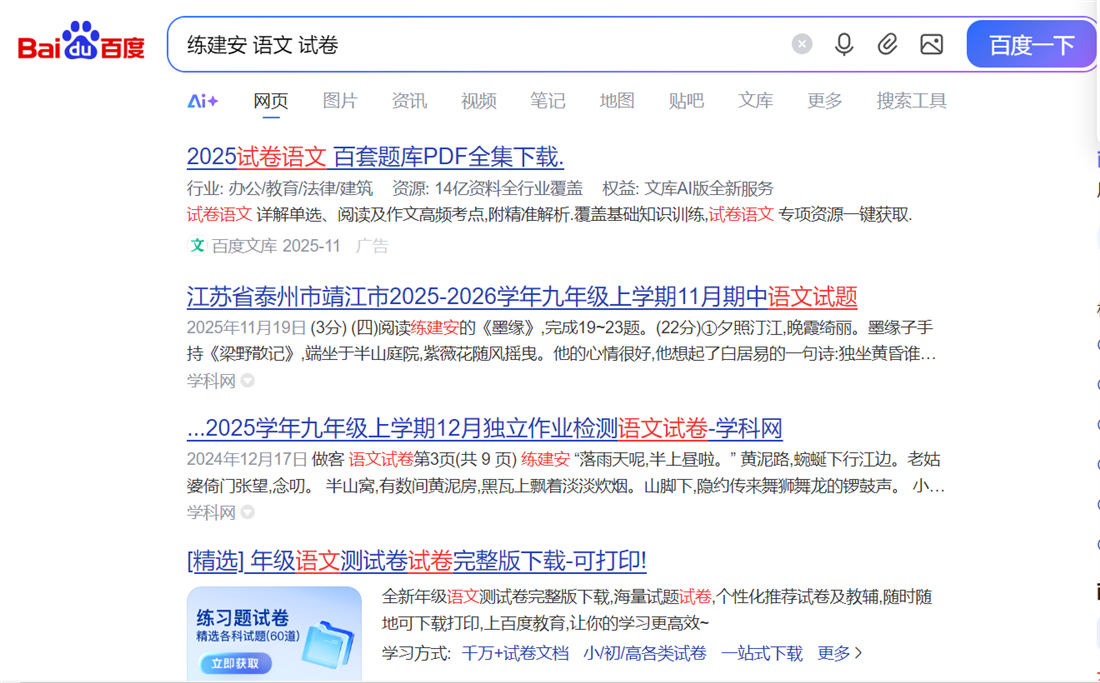This screenshot has width=1100, height=683.
Task: Click the 百度一下 search button
Action: pyautogui.click(x=1031, y=44)
